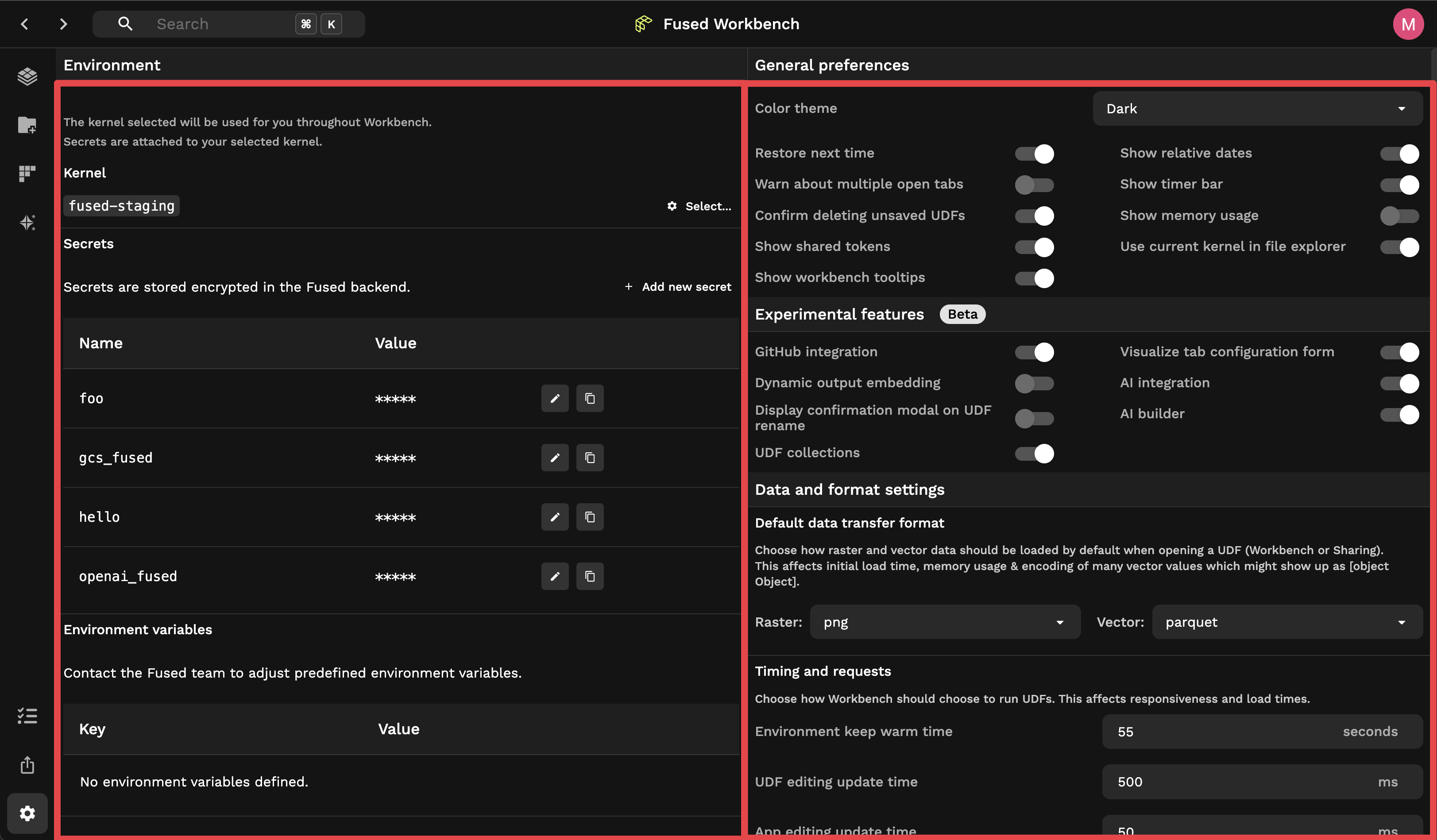The width and height of the screenshot is (1437, 840).
Task: Toggle Use current kernel in file explorer
Action: click(1399, 247)
